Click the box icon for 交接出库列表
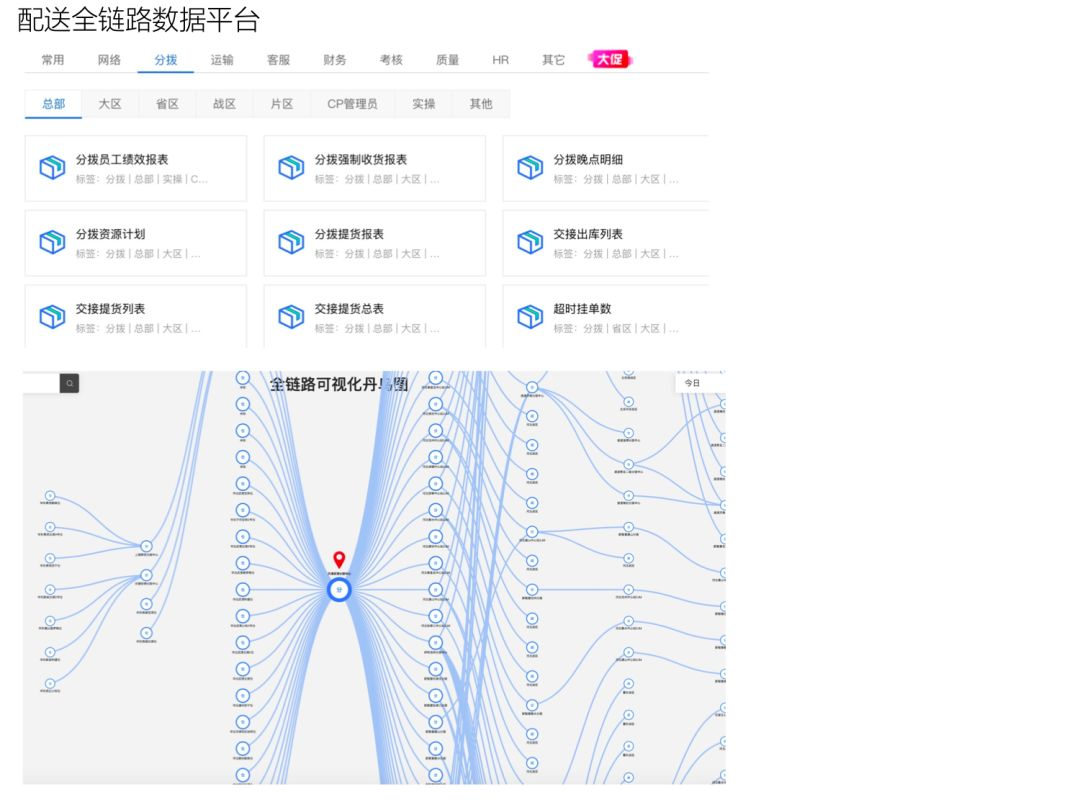Screen dimensions: 1080x810 click(x=530, y=242)
